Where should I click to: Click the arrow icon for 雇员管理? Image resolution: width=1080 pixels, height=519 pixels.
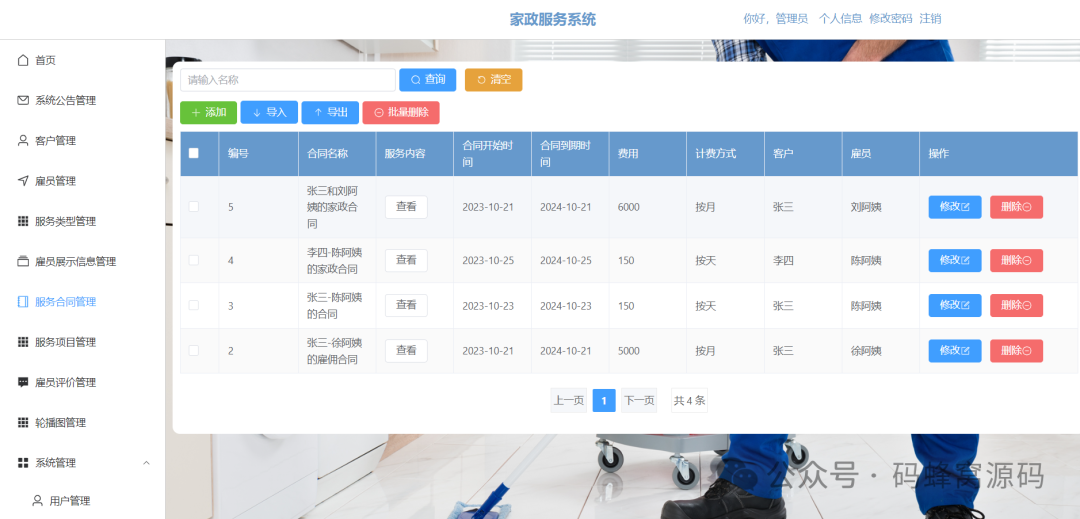[x=23, y=181]
